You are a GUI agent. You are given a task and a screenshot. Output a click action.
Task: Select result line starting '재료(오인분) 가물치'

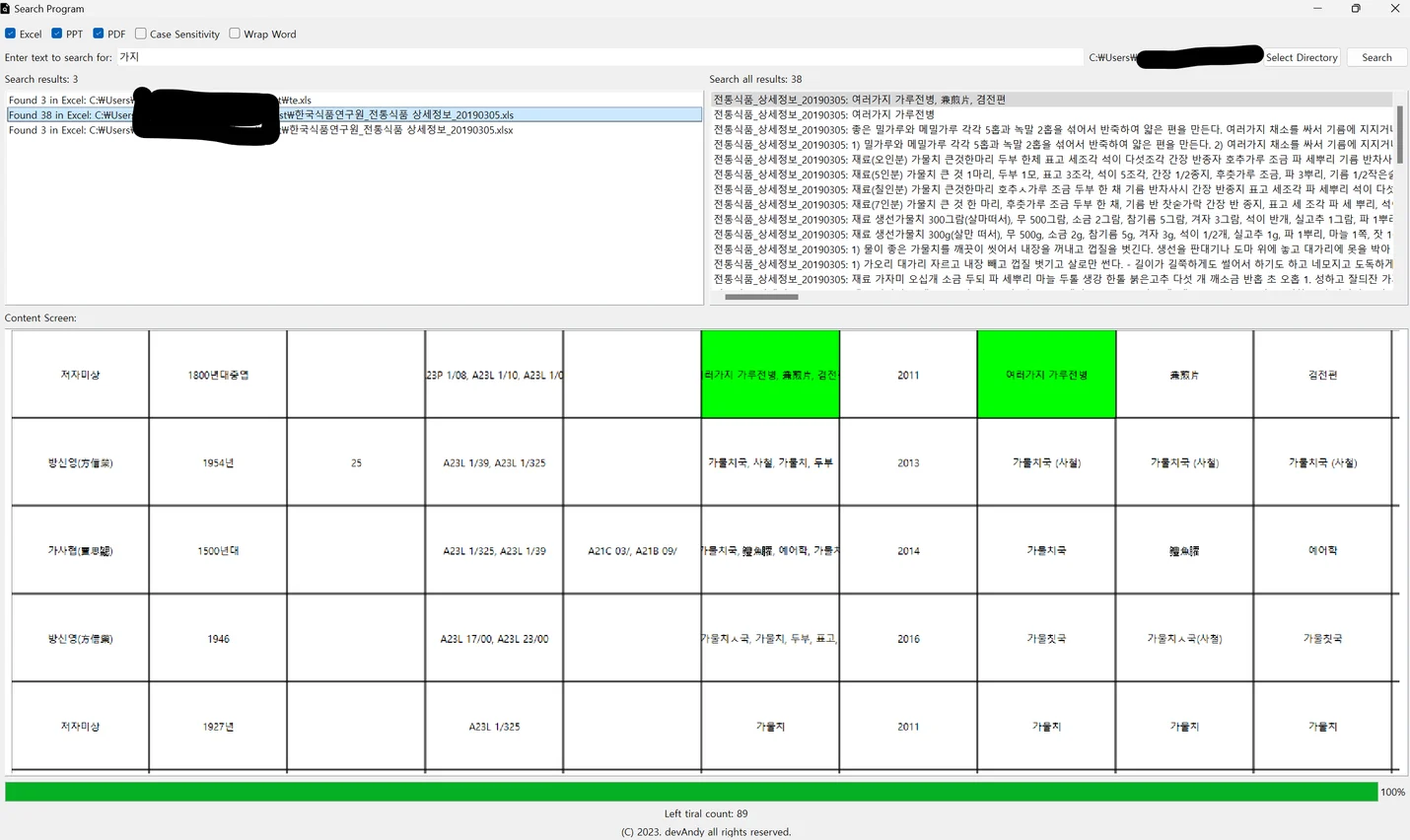click(1052, 159)
